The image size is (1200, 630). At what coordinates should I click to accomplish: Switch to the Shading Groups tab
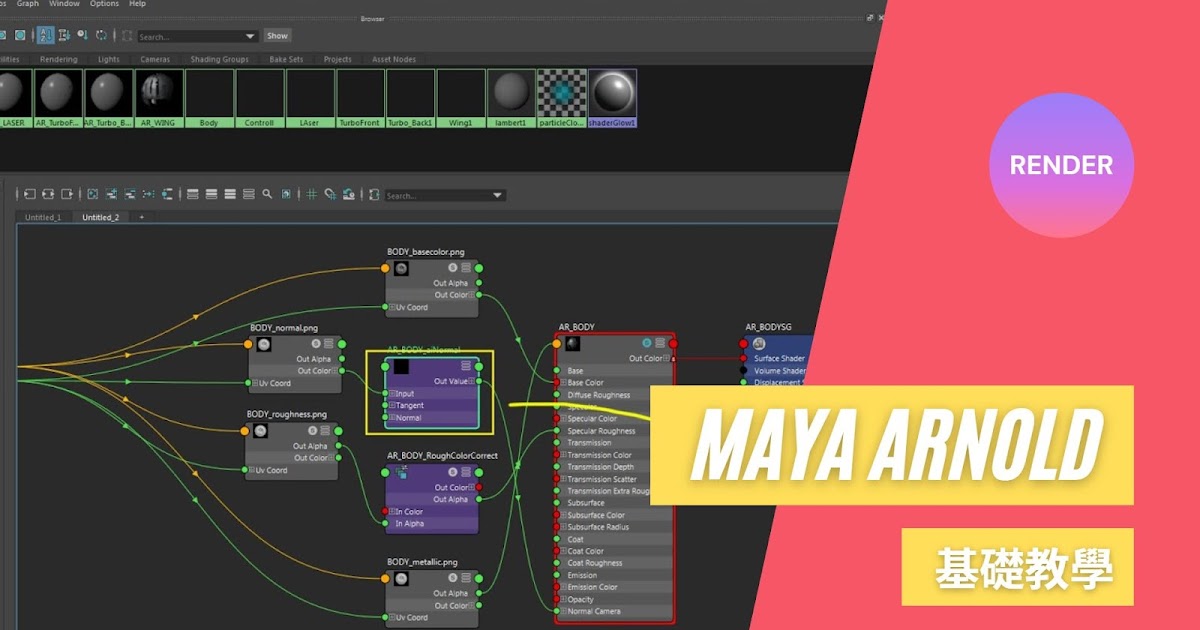pos(219,59)
